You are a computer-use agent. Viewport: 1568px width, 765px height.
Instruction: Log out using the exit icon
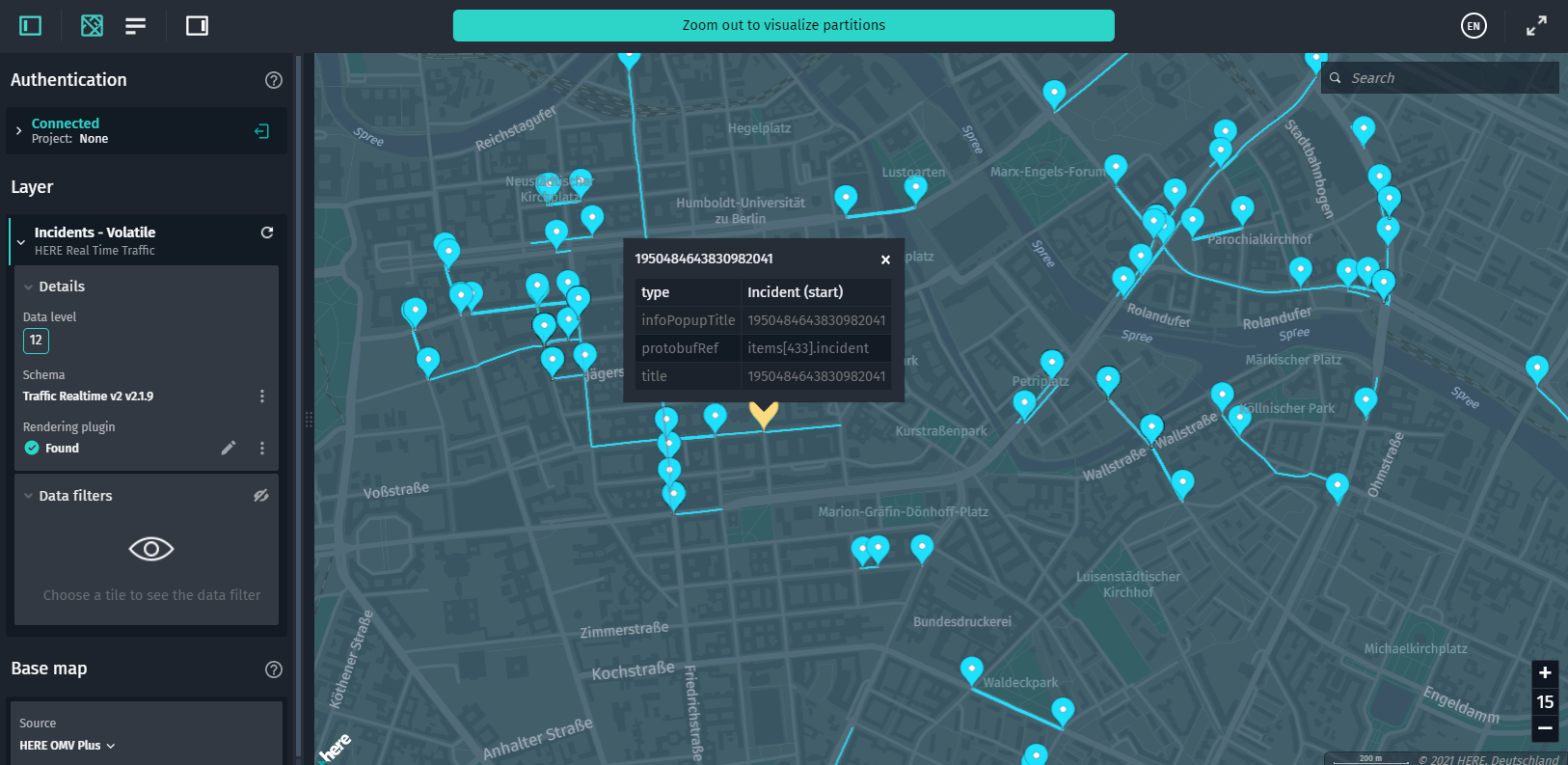click(261, 131)
